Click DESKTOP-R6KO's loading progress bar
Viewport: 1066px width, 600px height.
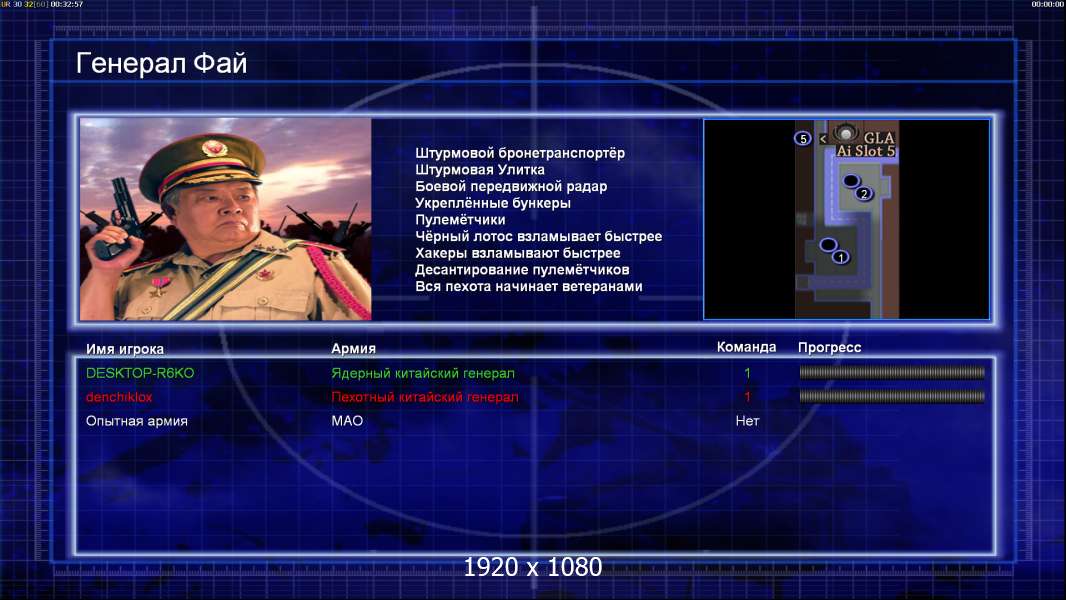[892, 372]
